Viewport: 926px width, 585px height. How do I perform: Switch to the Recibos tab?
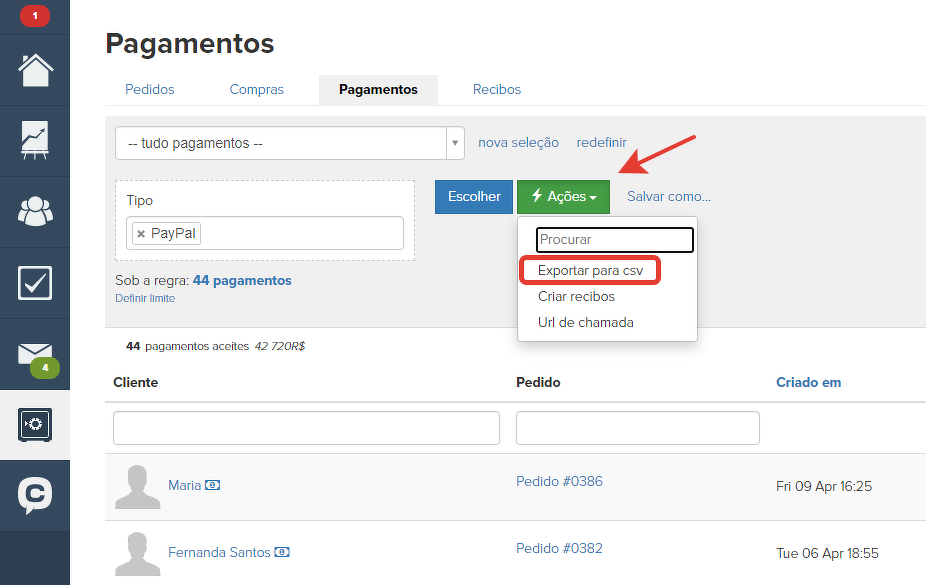tap(497, 89)
